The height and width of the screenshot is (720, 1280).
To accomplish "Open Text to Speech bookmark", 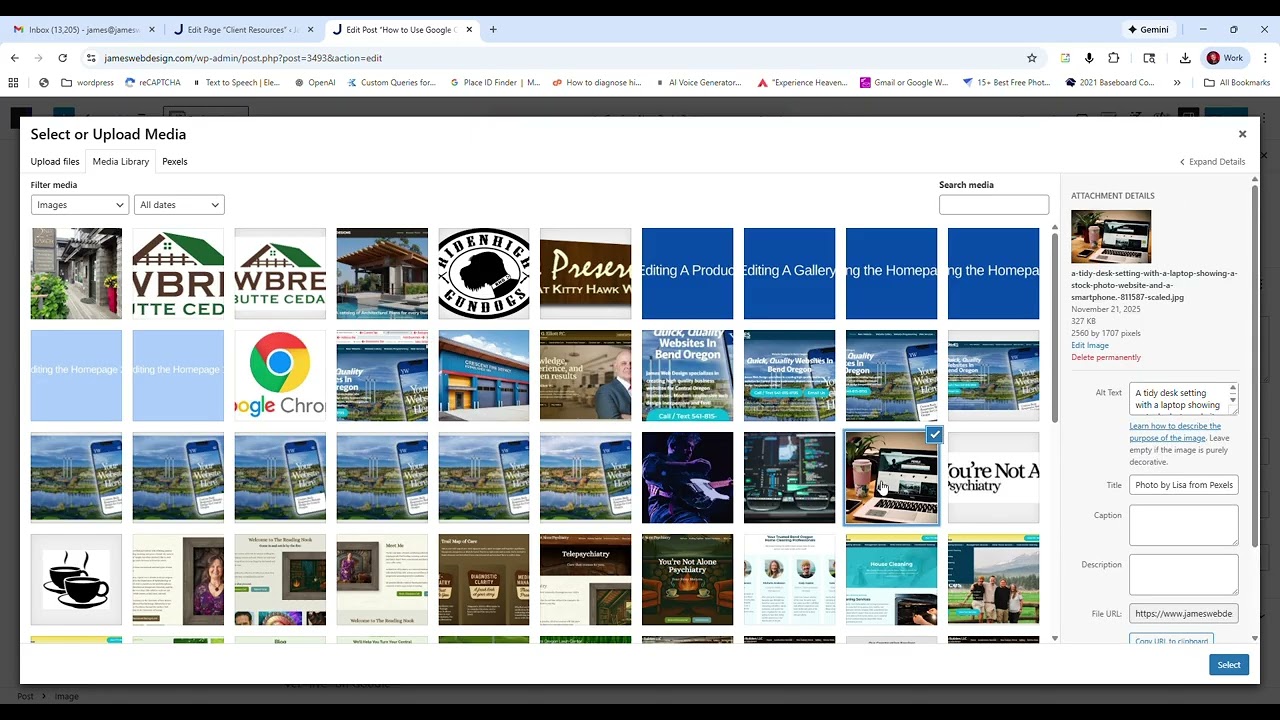I will click(x=236, y=83).
